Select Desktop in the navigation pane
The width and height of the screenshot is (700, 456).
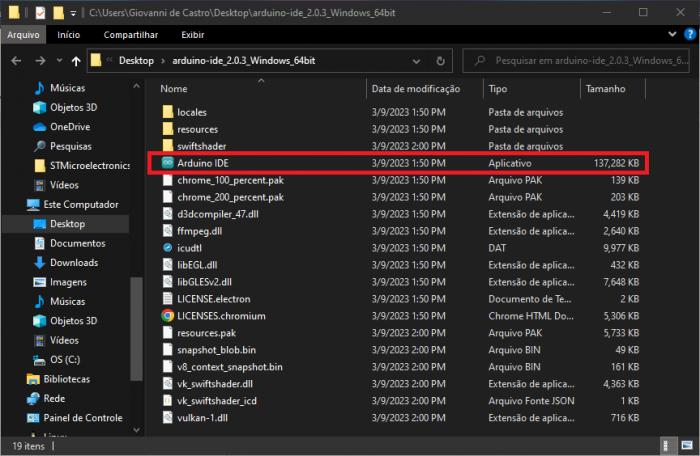point(66,224)
